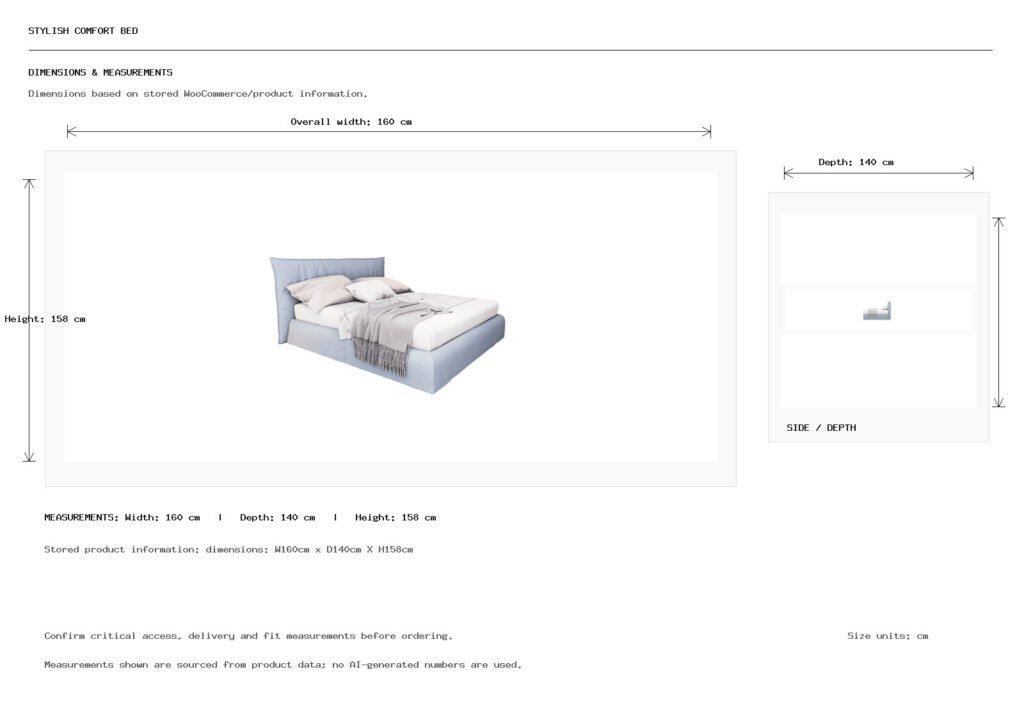Click the text about stored WooCommerce/product information
Image resolution: width=1024 pixels, height=717 pixels.
tap(198, 93)
